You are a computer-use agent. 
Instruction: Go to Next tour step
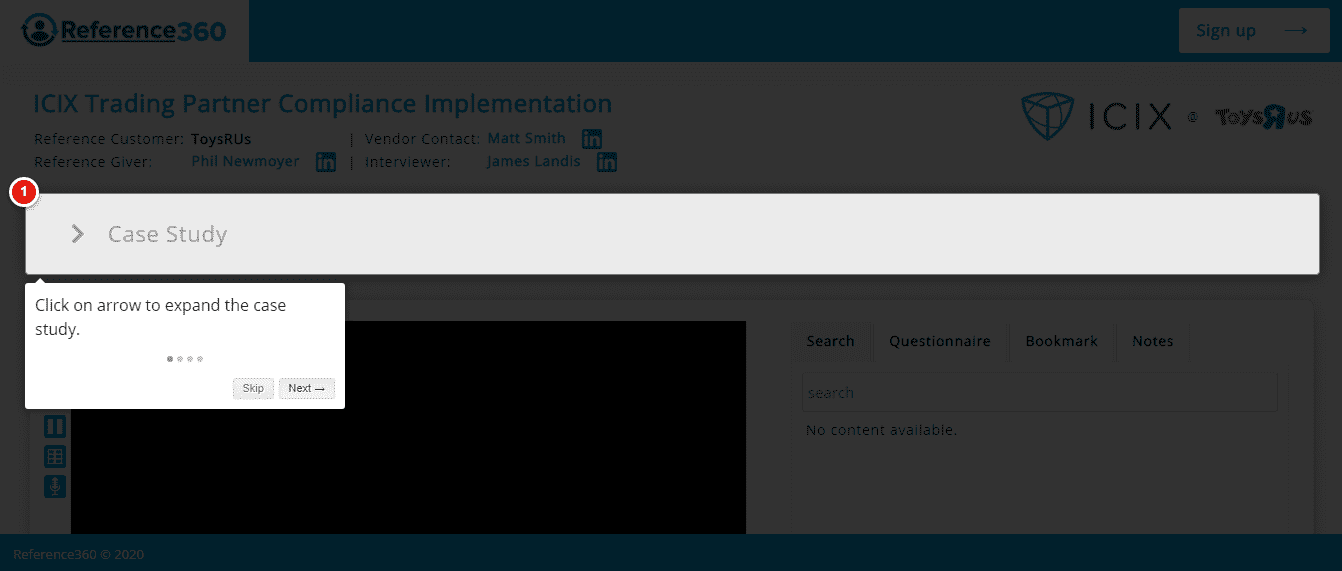[x=306, y=388]
